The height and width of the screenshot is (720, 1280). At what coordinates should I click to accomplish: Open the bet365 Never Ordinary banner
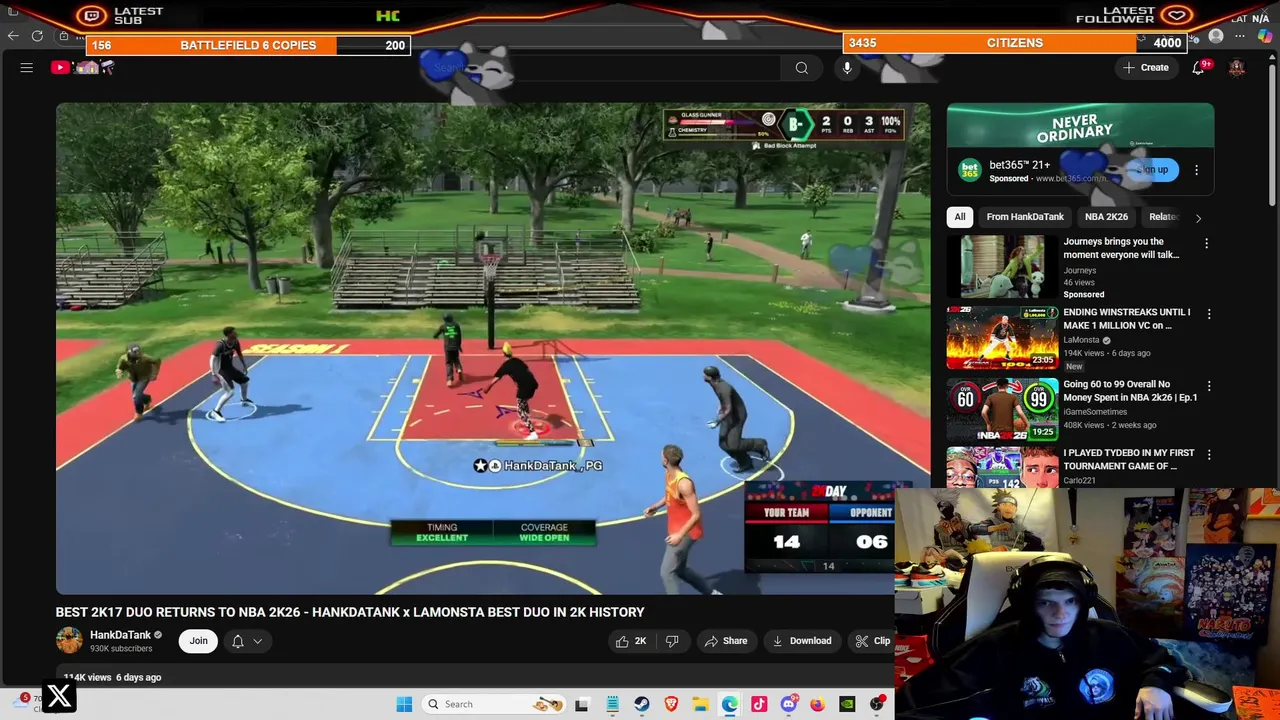click(1080, 127)
